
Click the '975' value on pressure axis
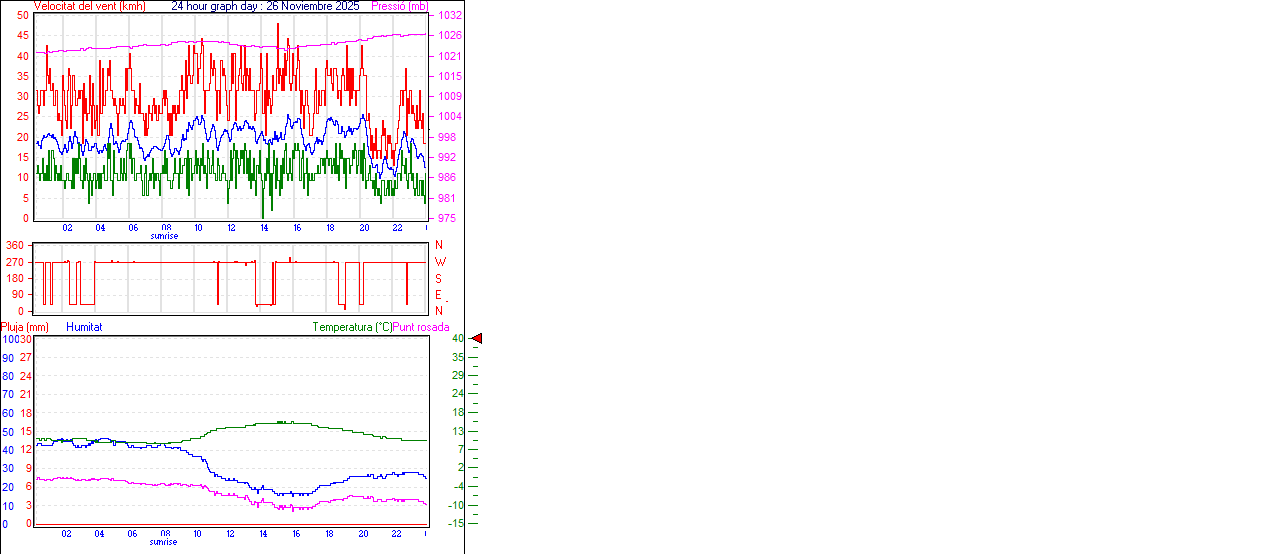447,218
